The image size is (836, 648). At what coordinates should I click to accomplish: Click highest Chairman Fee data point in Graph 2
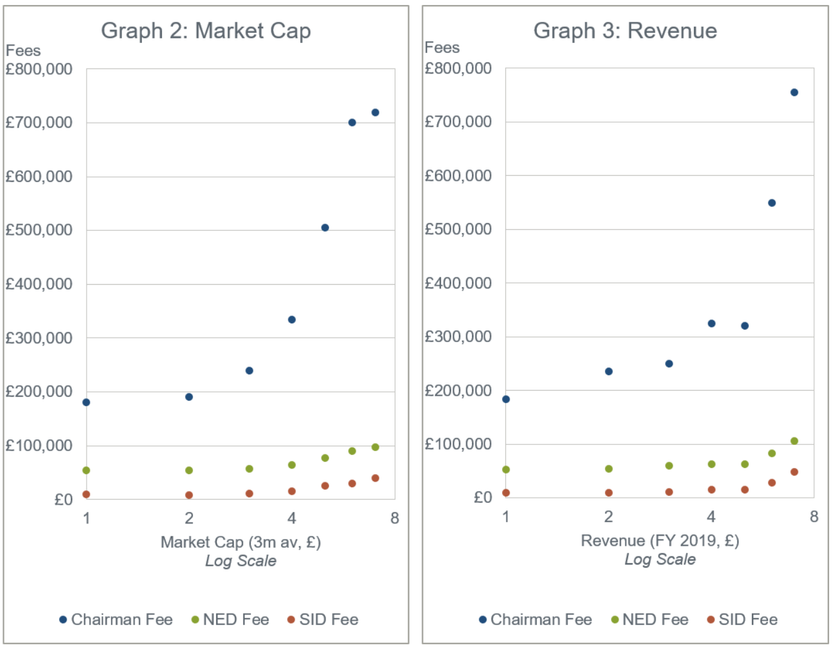(x=375, y=113)
